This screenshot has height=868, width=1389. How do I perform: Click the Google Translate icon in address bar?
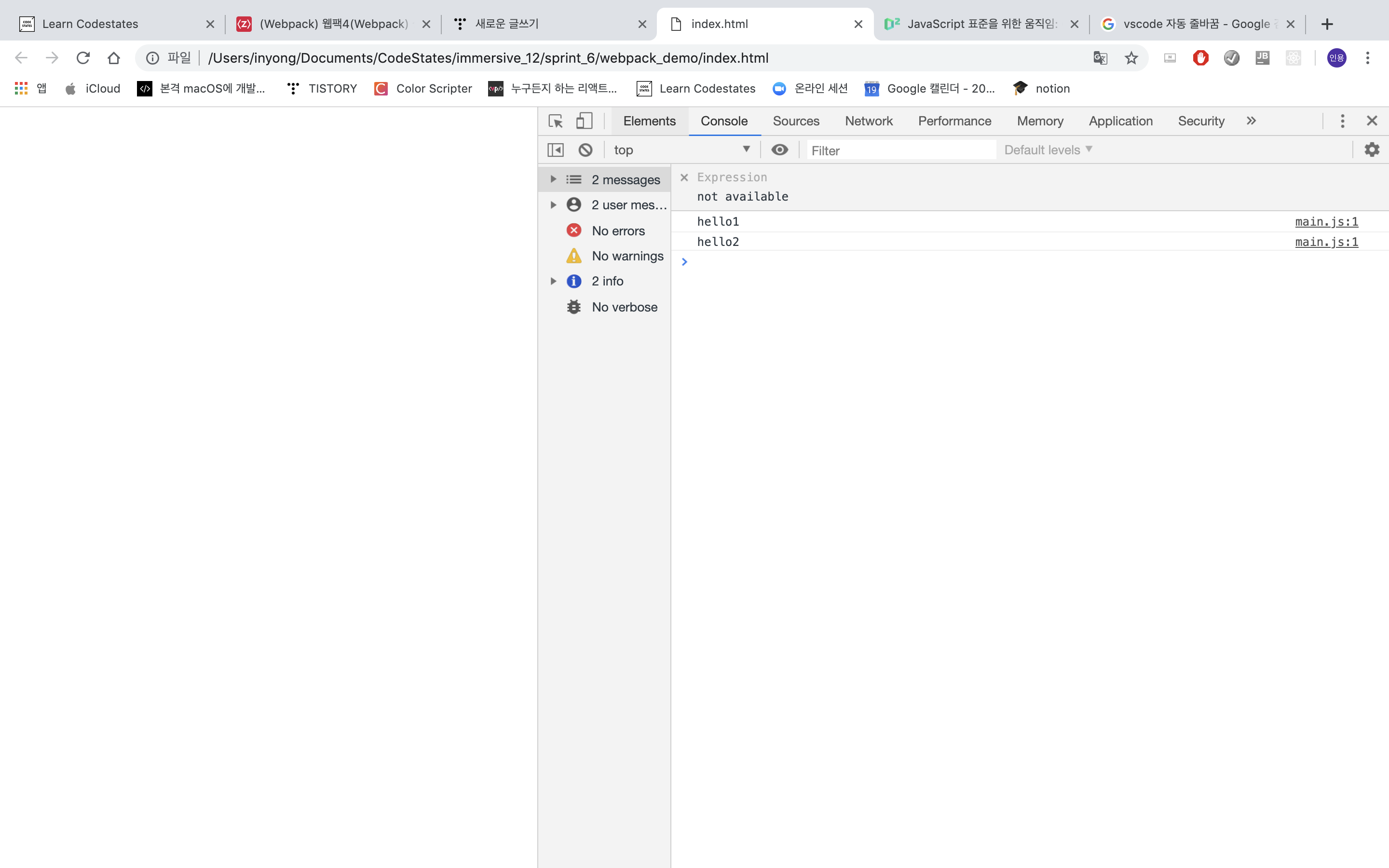pyautogui.click(x=1100, y=58)
